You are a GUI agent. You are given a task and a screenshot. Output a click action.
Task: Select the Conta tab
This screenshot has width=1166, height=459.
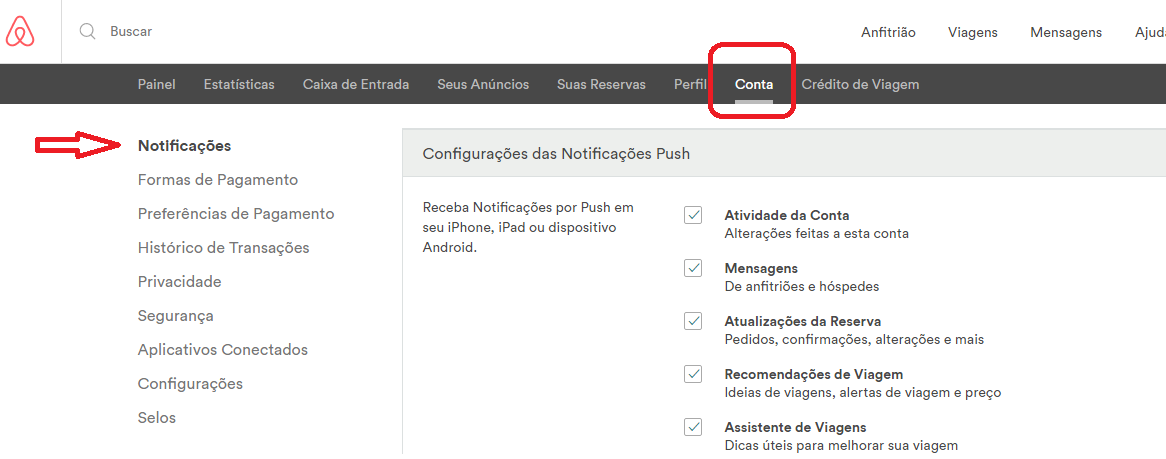click(x=754, y=84)
